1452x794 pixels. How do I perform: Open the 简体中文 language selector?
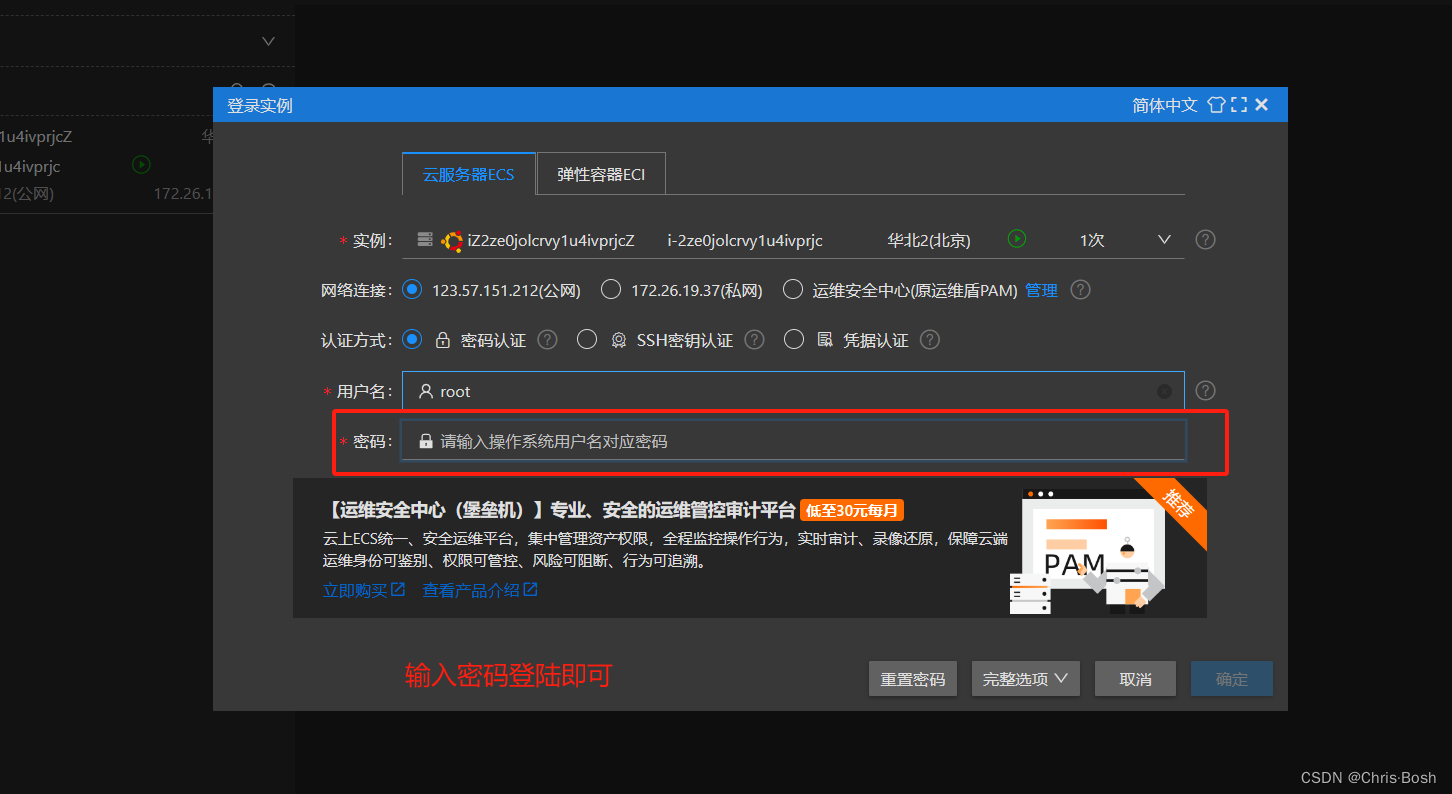pos(1165,105)
